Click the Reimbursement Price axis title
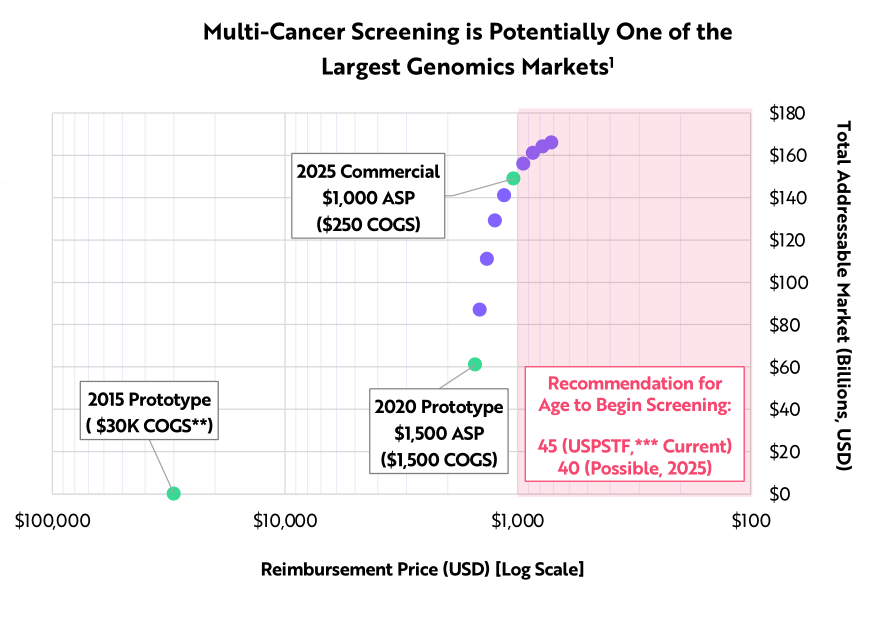 pos(422,569)
